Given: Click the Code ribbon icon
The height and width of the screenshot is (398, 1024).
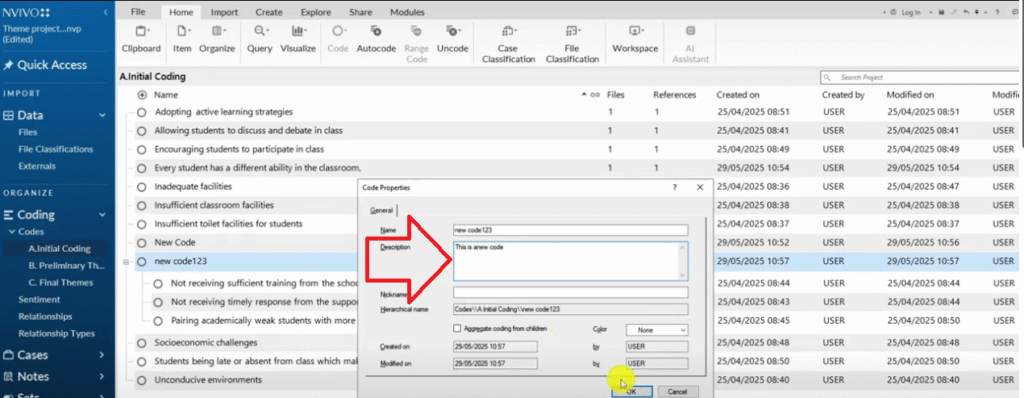Looking at the screenshot, I should pos(338,39).
